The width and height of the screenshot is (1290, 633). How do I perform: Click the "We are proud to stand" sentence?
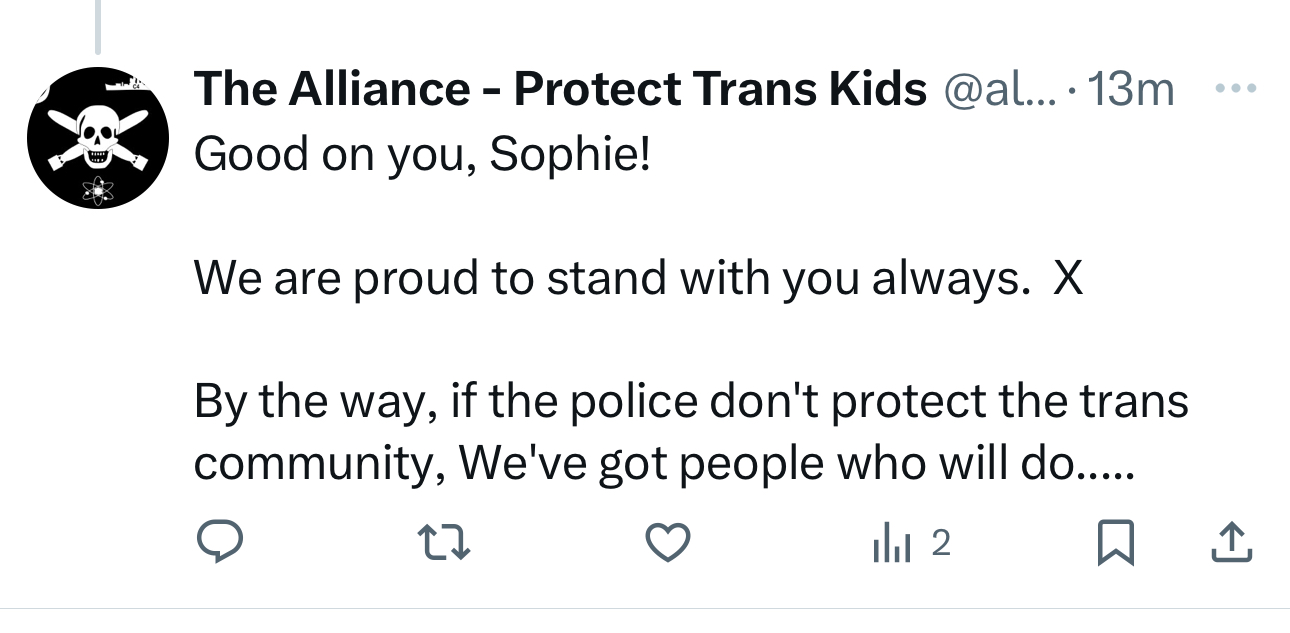pos(612,279)
